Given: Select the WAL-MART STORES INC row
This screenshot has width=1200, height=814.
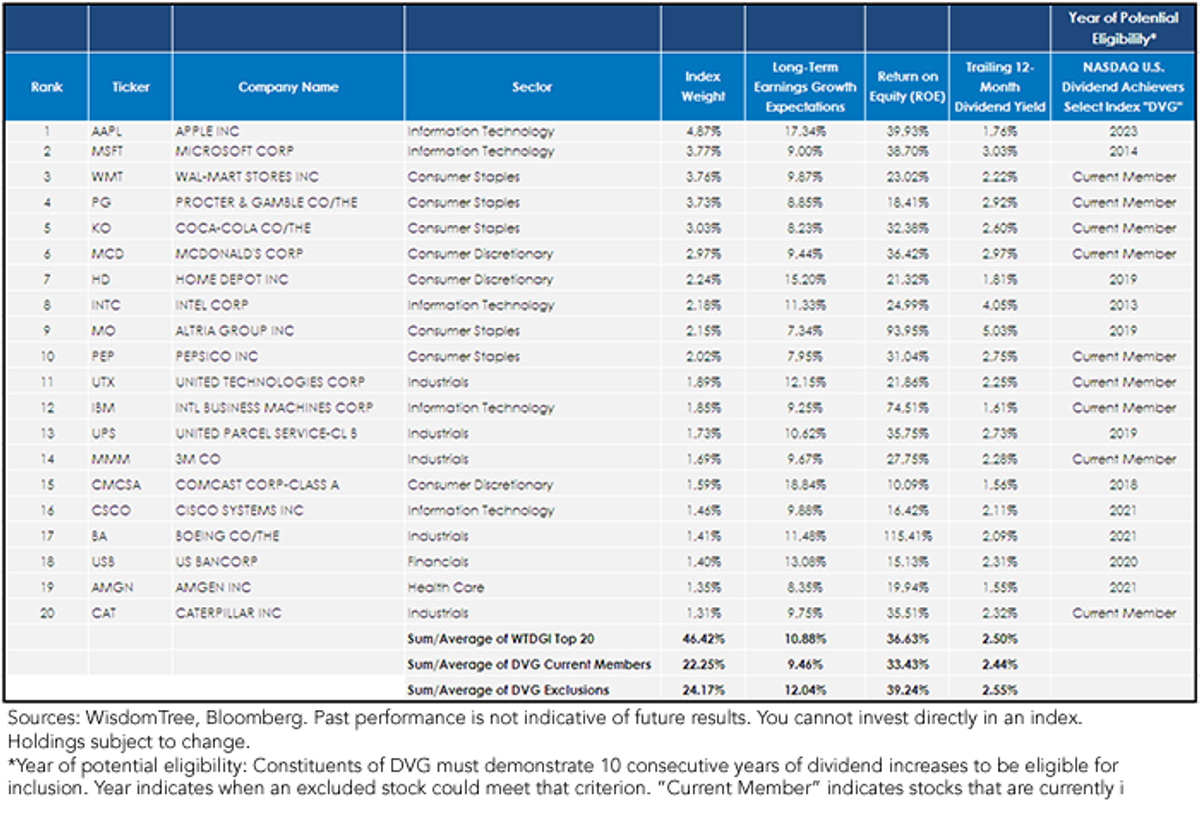Looking at the screenshot, I should click(x=600, y=177).
